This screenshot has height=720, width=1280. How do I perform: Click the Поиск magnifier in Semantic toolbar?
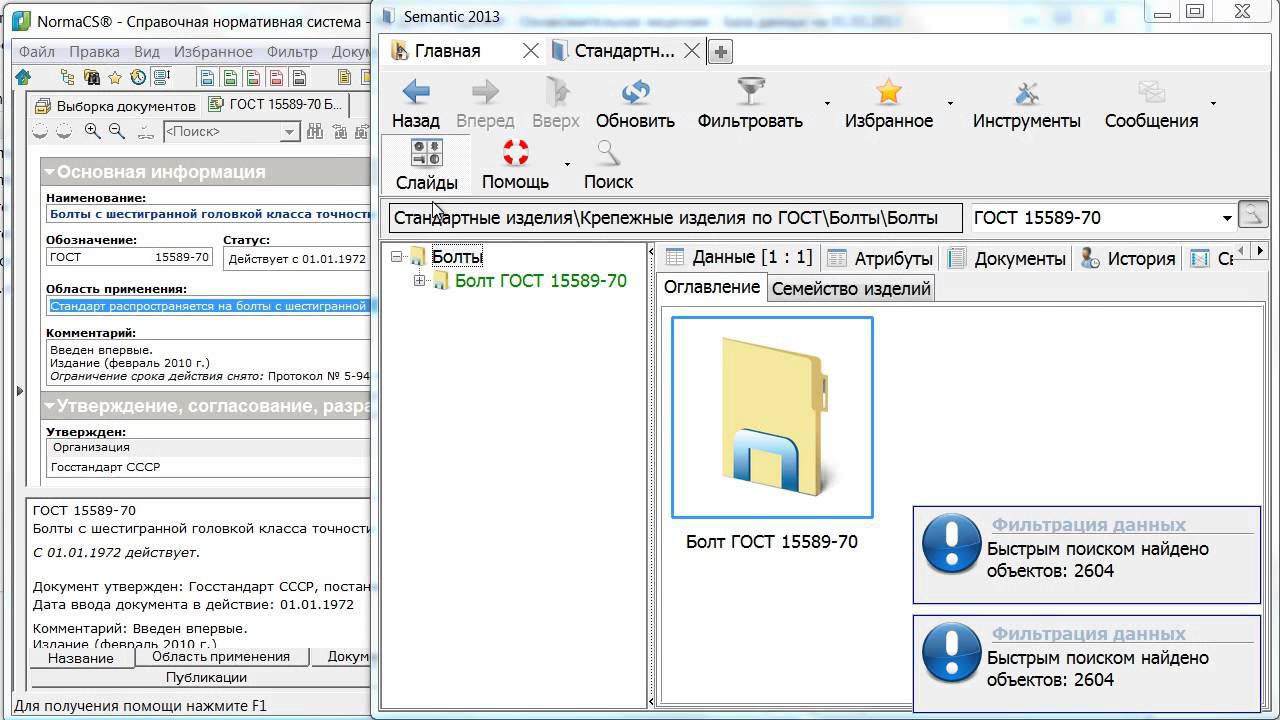608,165
